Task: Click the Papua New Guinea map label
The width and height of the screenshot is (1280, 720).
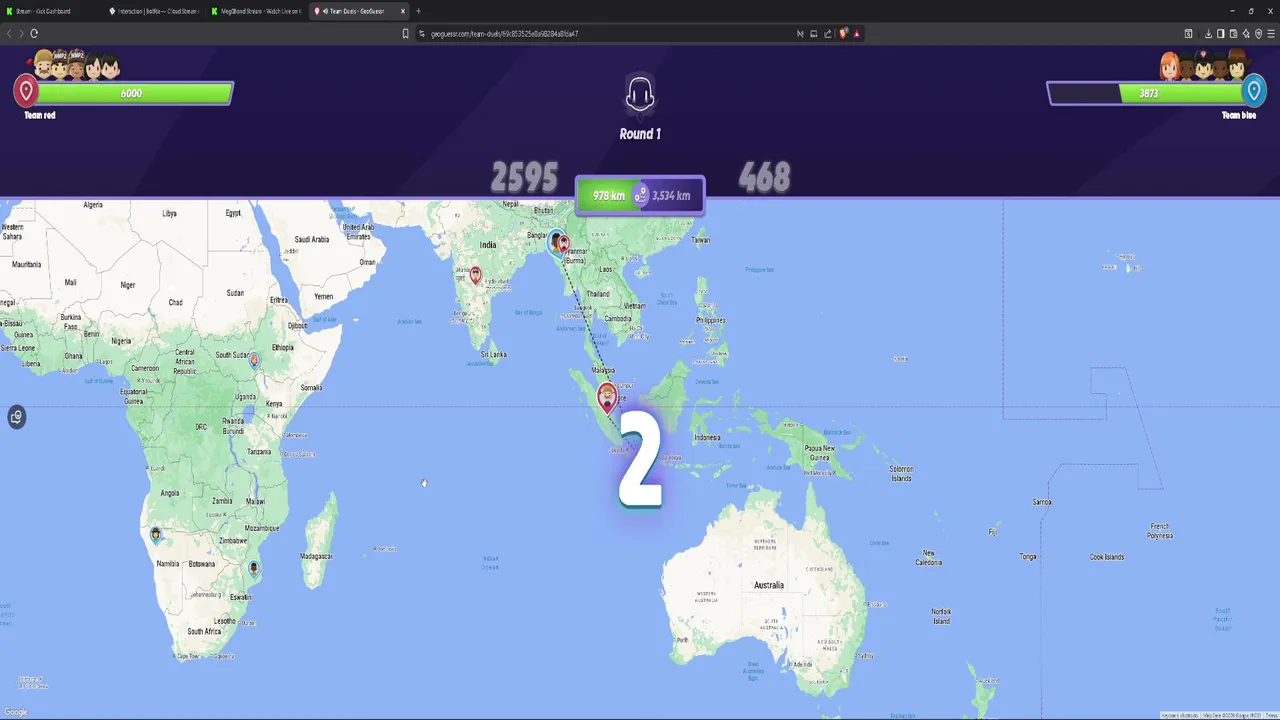Action: (x=820, y=451)
